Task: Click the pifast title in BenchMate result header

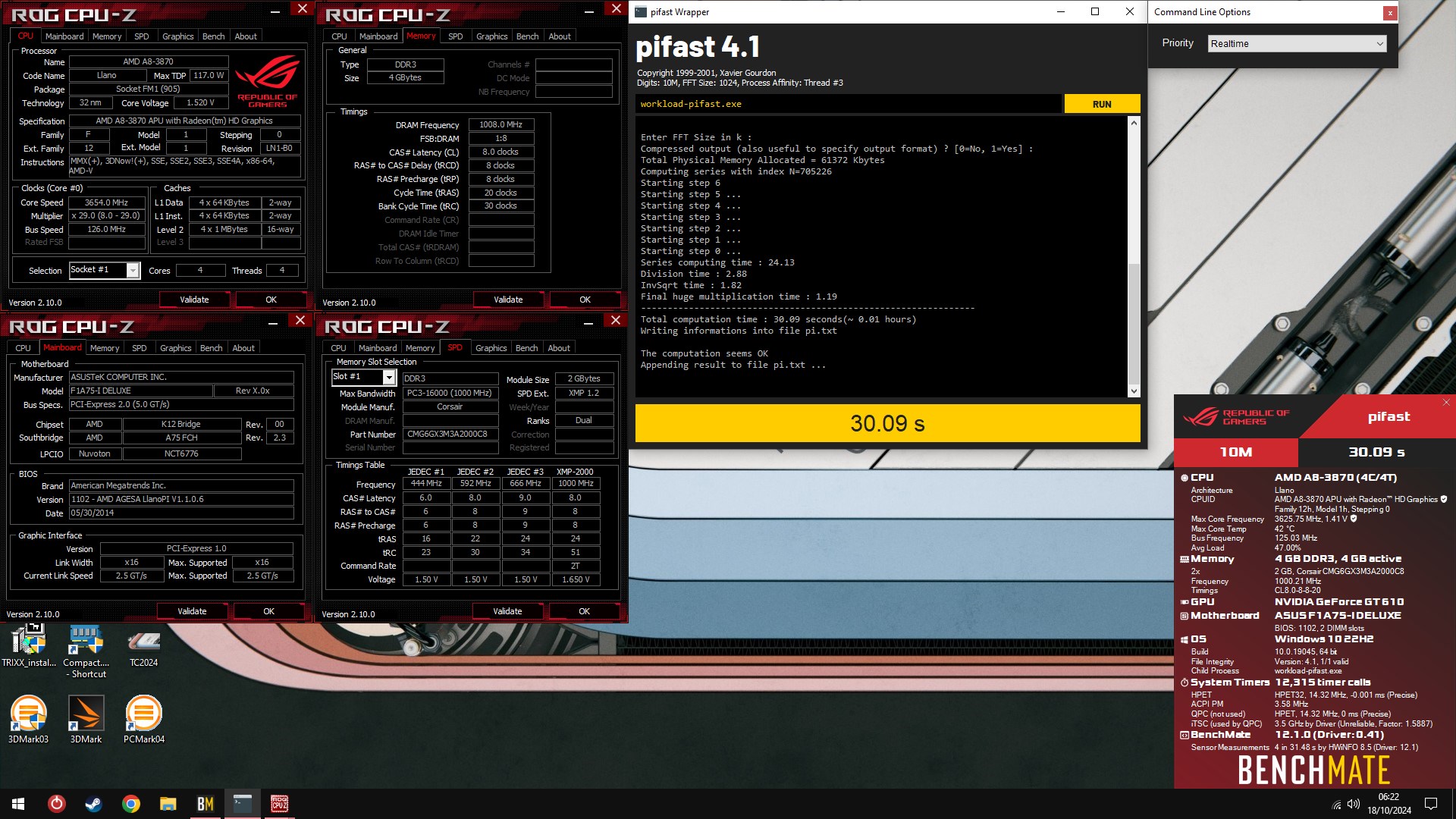Action: tap(1389, 416)
